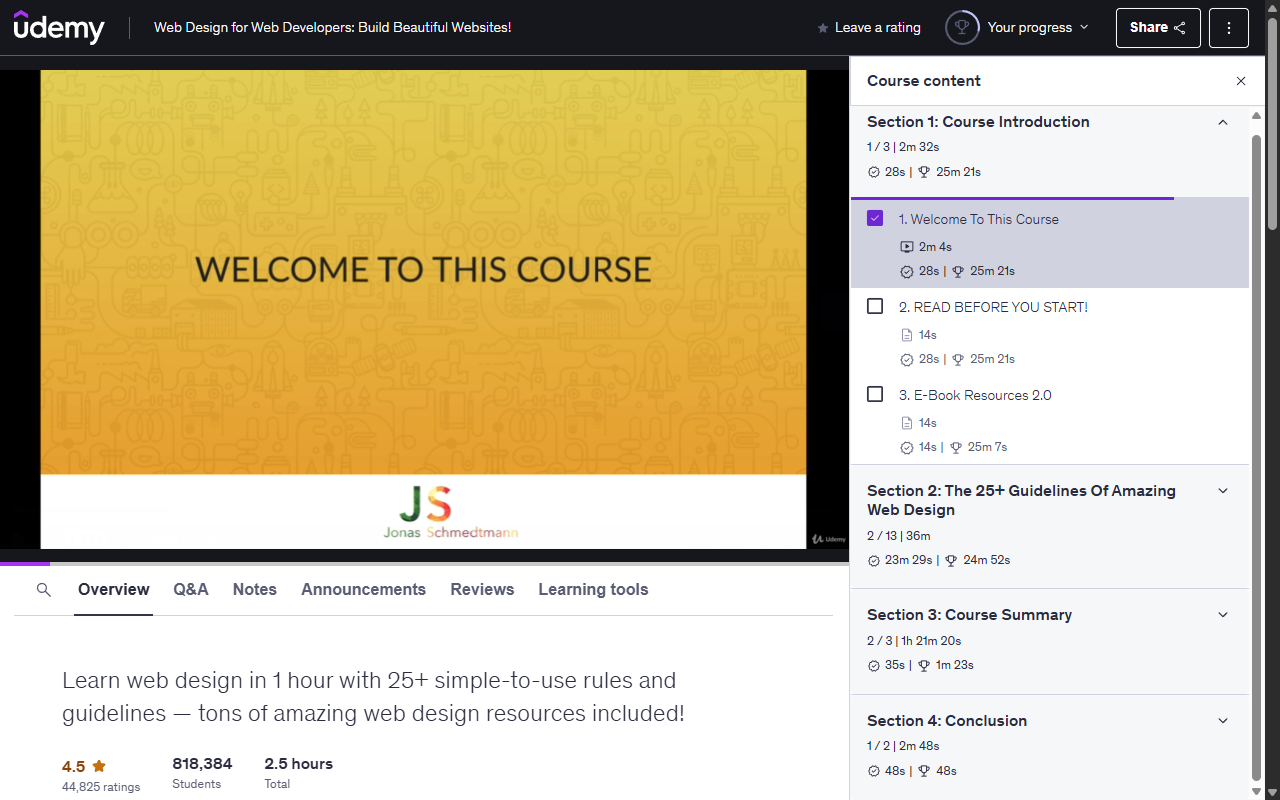This screenshot has height=800, width=1280.
Task: Click the video player slide area
Action: [423, 309]
